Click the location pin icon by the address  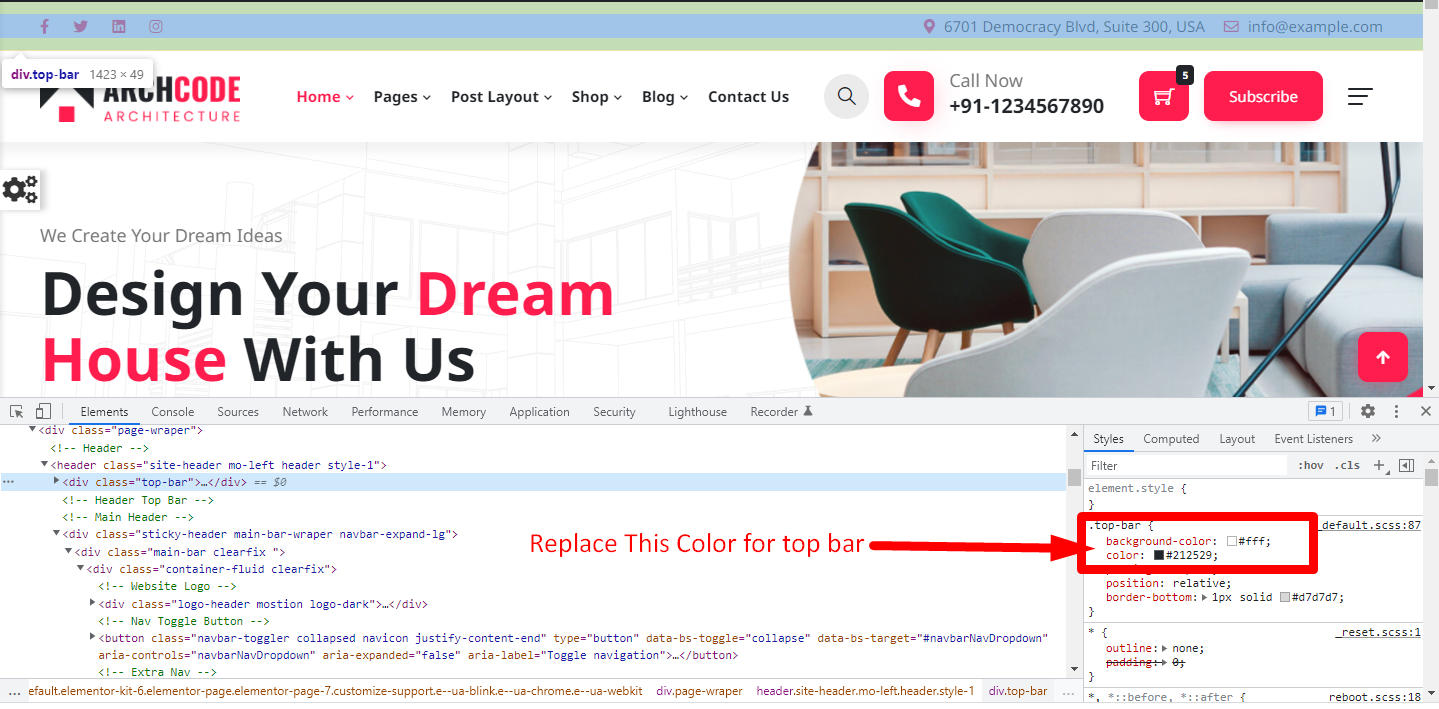point(929,27)
